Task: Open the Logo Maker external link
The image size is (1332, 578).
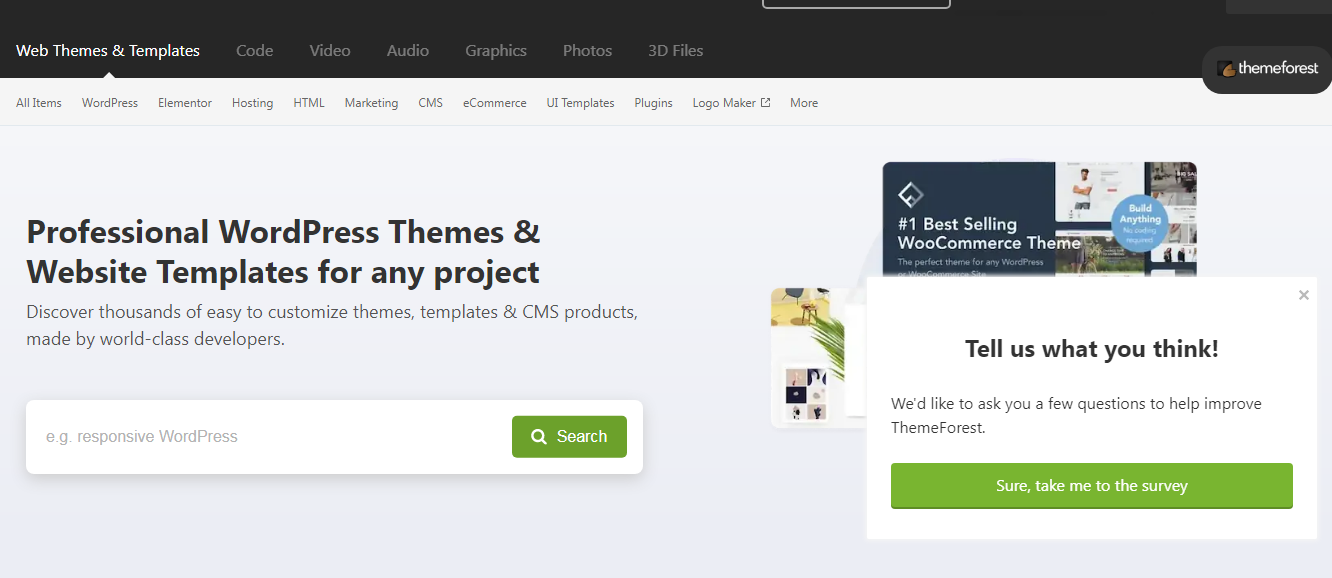Action: (x=731, y=103)
